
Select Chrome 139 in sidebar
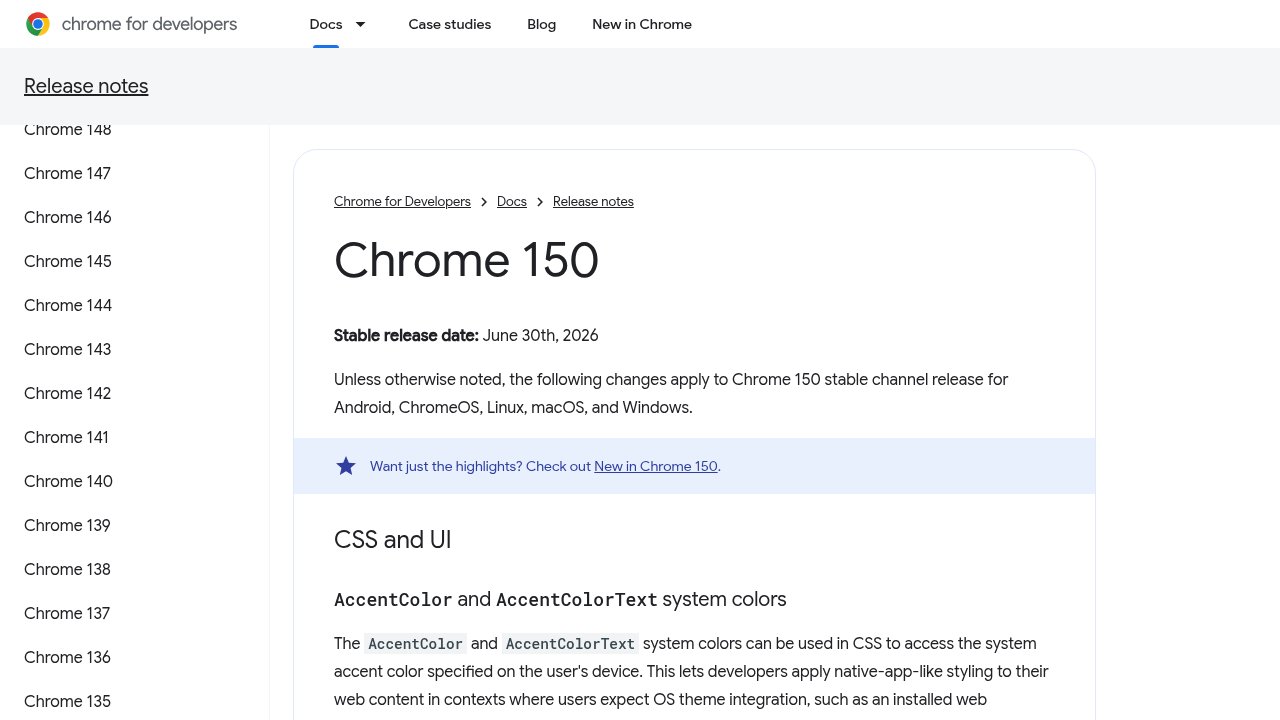click(x=67, y=525)
